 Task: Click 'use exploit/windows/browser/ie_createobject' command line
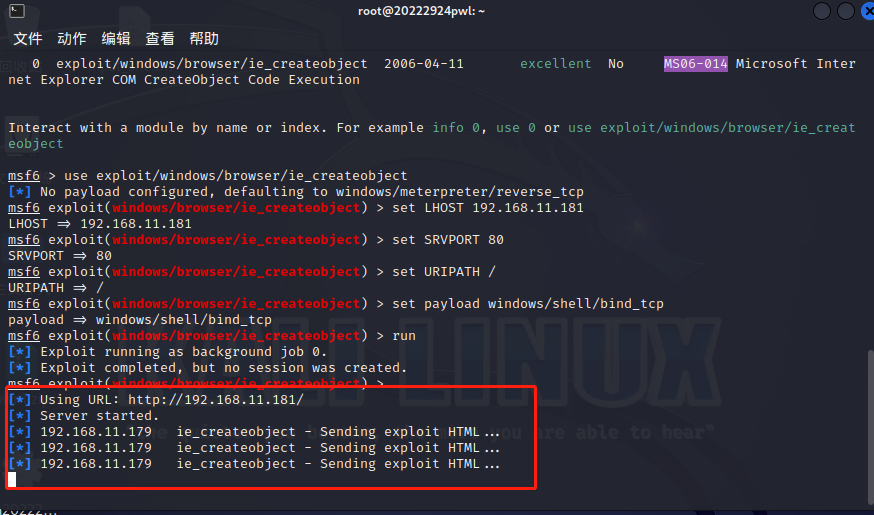pos(236,176)
